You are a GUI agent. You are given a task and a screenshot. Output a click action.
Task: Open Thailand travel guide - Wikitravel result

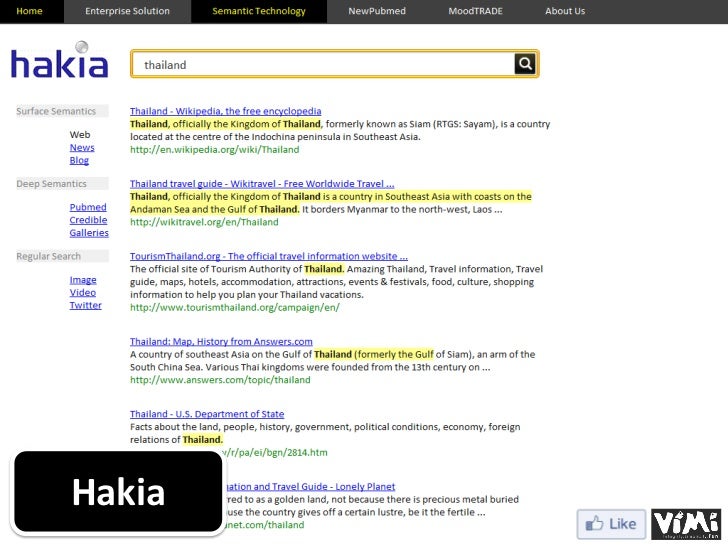[262, 183]
